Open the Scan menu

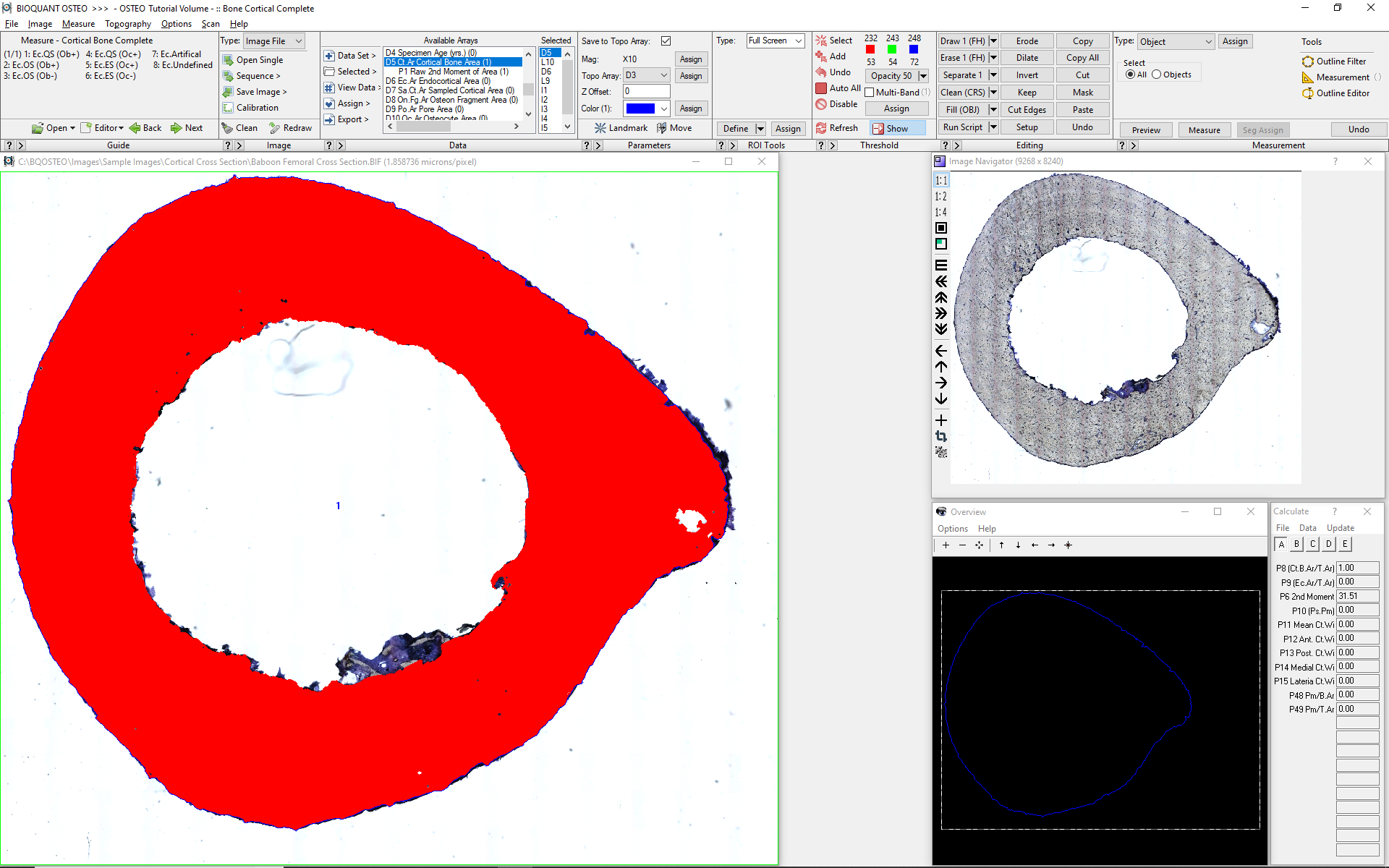point(211,24)
